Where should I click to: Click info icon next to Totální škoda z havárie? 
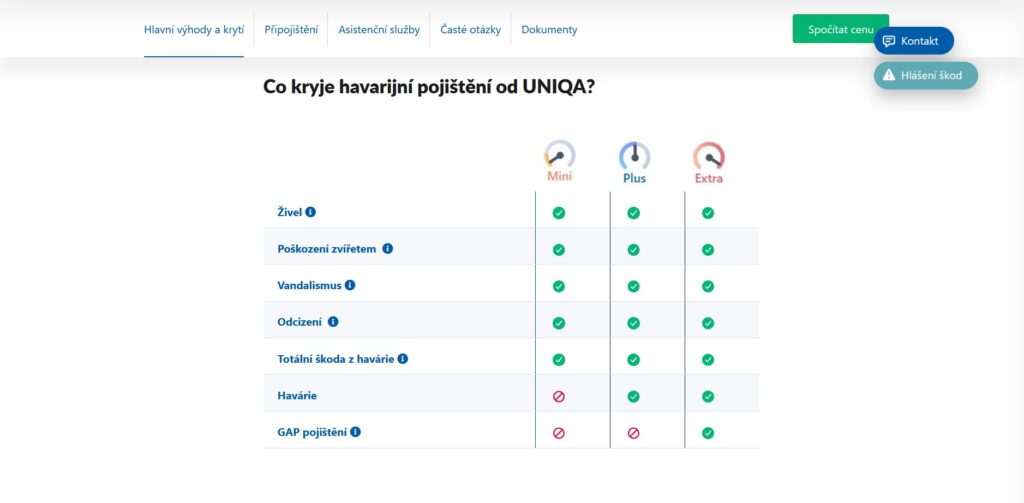[x=403, y=359]
